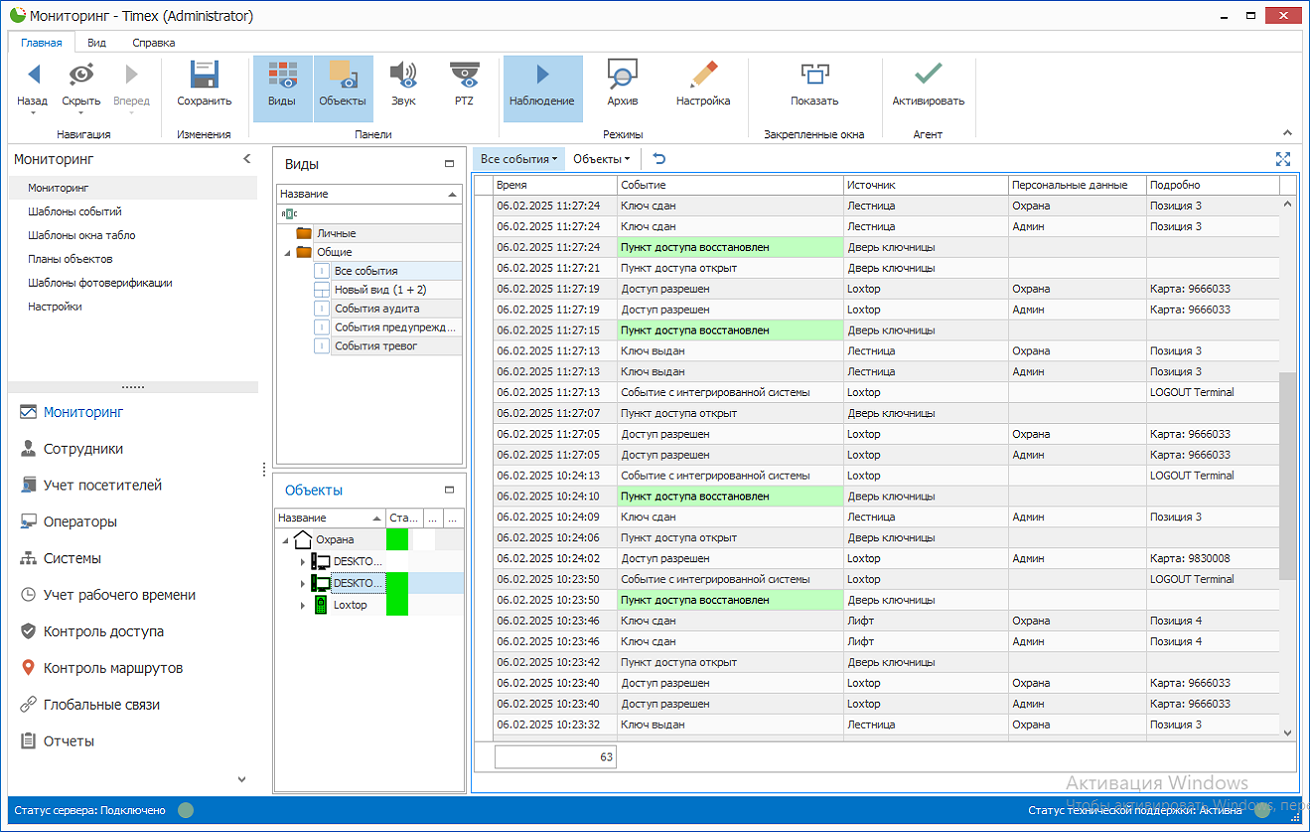The image size is (1310, 832).
Task: Click the events table vertical scrollbar
Action: pos(1288,475)
